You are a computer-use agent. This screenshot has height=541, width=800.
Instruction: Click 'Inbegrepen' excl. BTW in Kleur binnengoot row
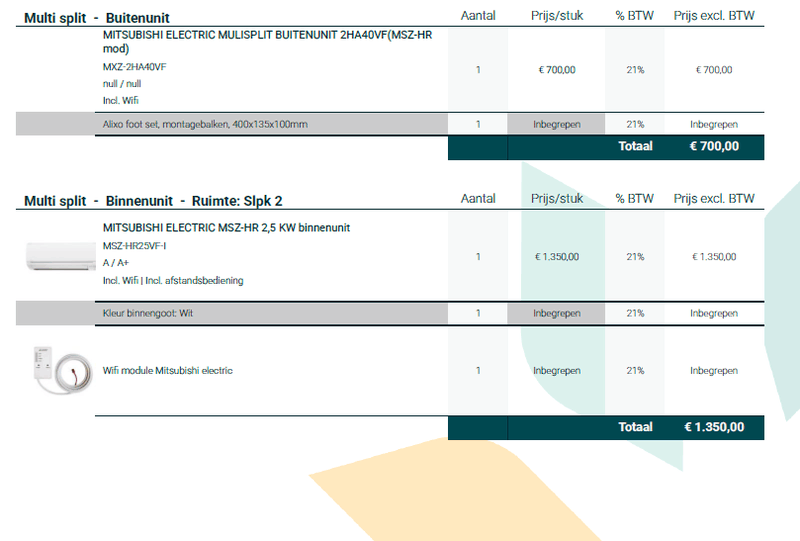714,313
